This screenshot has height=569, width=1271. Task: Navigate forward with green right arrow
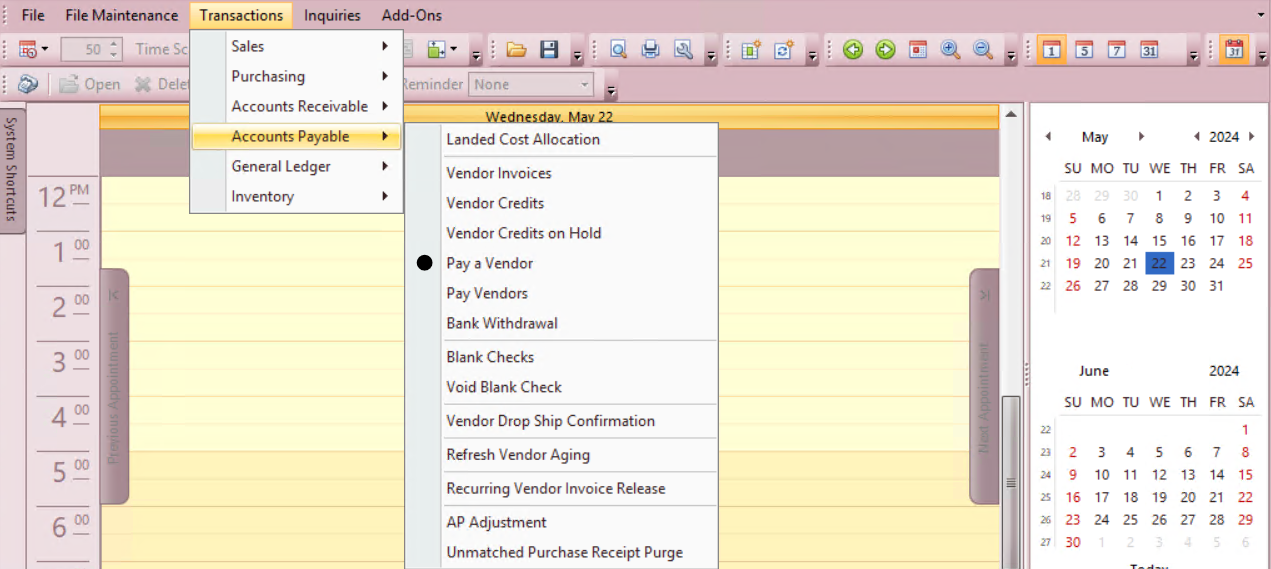[885, 49]
